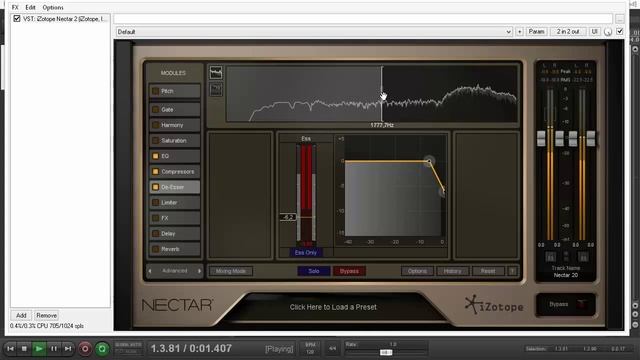Stop playback in transport bar
The image size is (640, 360).
(24, 349)
